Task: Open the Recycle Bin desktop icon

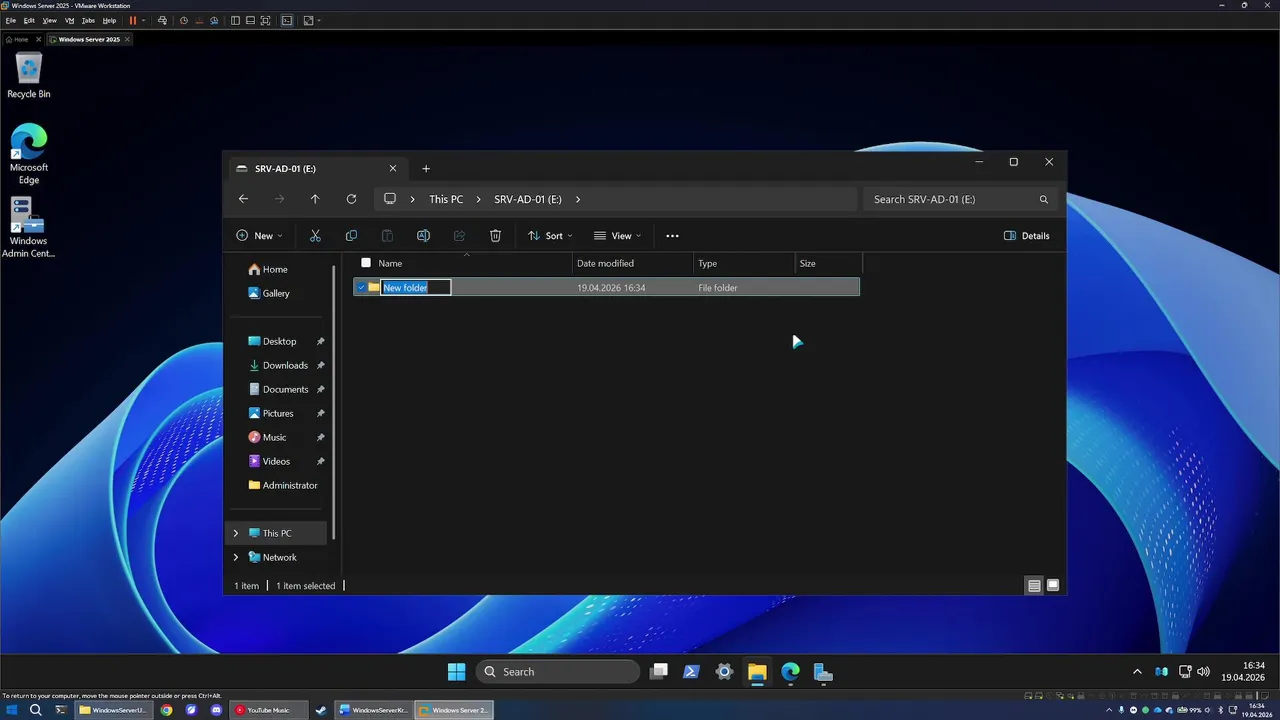Action: [29, 75]
